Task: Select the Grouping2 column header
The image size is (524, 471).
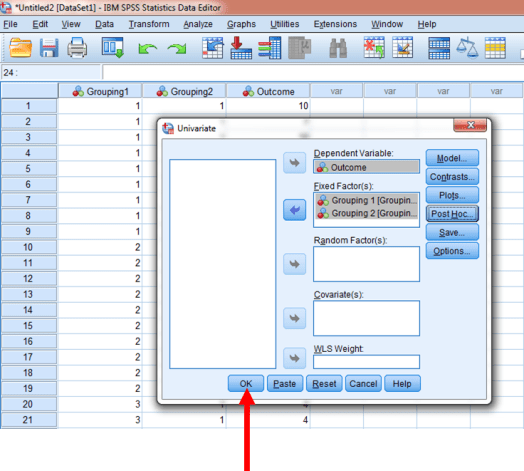Action: pos(184,91)
